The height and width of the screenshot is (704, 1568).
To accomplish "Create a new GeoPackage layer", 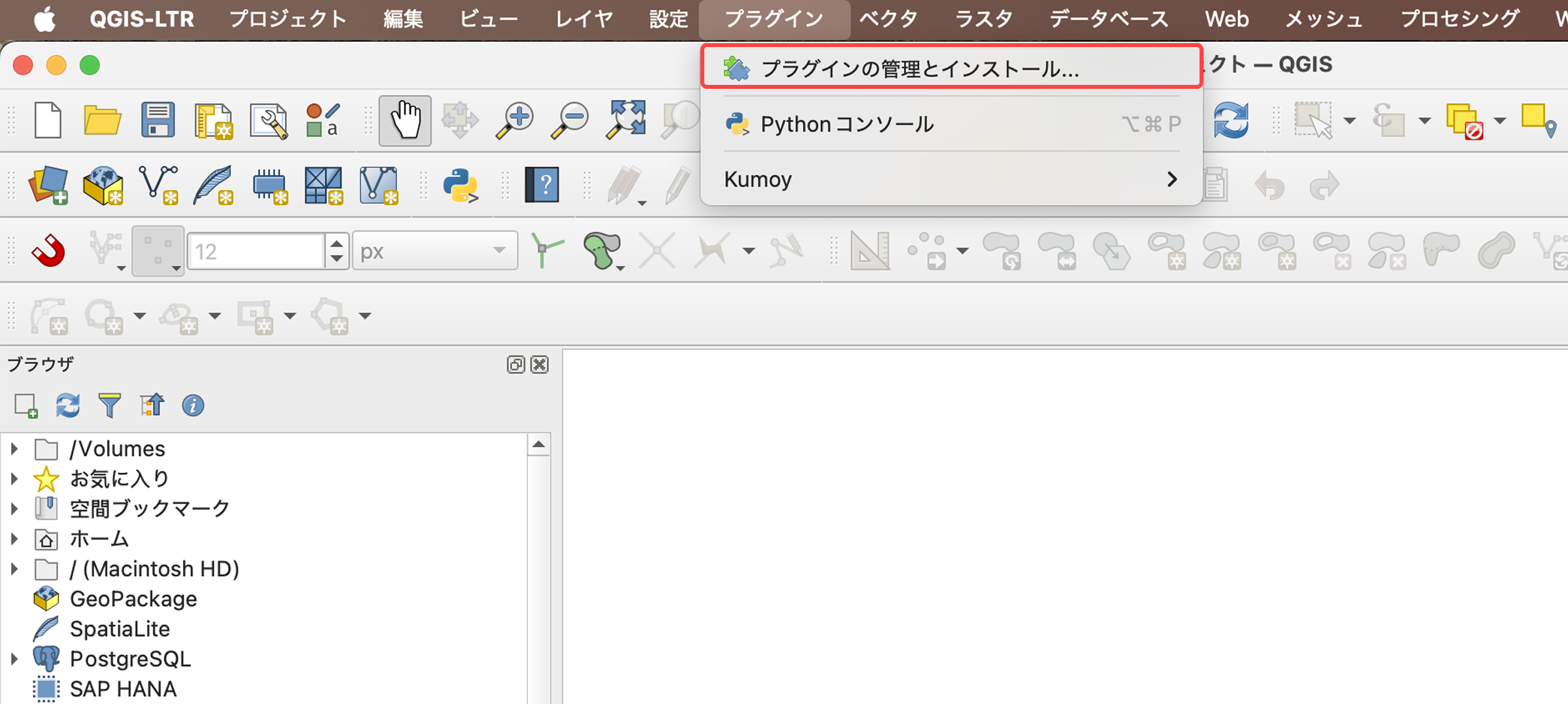I will pos(103,185).
